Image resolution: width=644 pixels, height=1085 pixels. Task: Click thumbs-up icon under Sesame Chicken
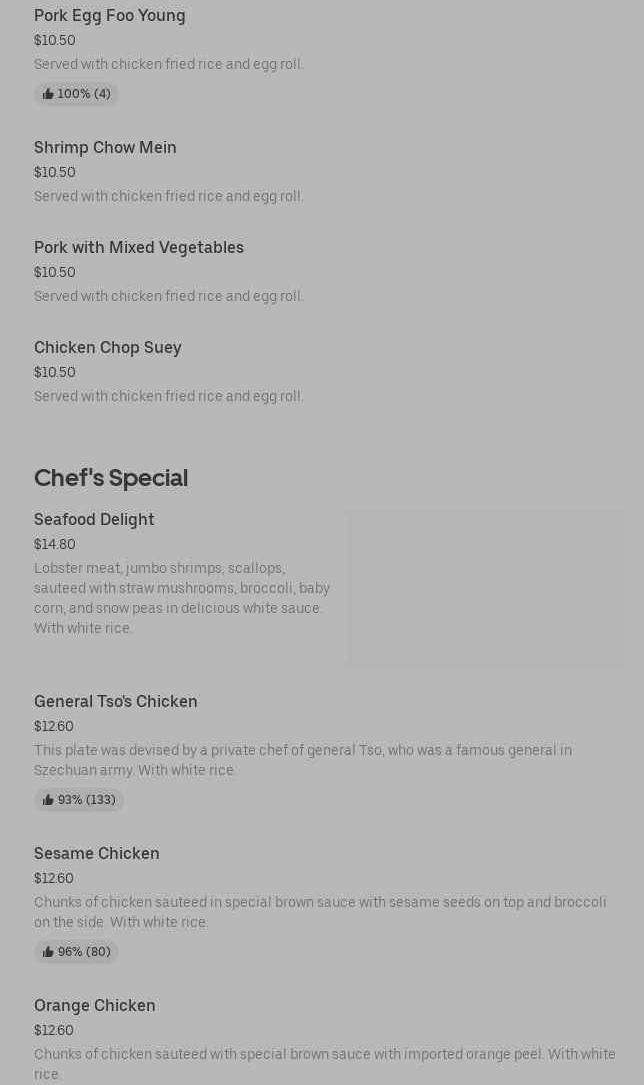pyautogui.click(x=48, y=952)
